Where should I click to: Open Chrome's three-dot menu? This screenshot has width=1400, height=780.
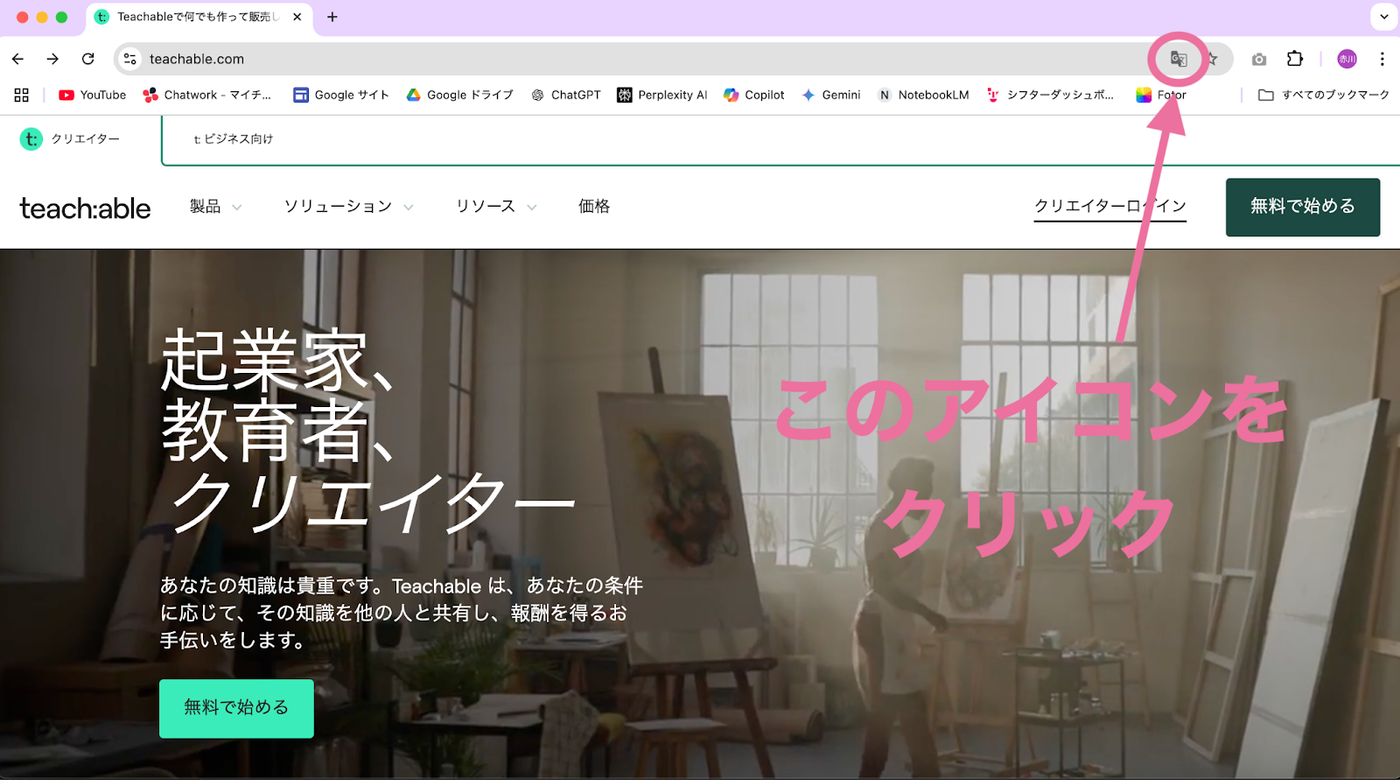pos(1382,59)
